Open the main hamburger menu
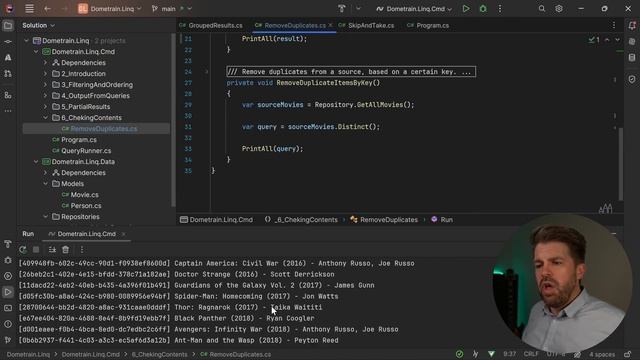640x360 pixels. (x=29, y=9)
